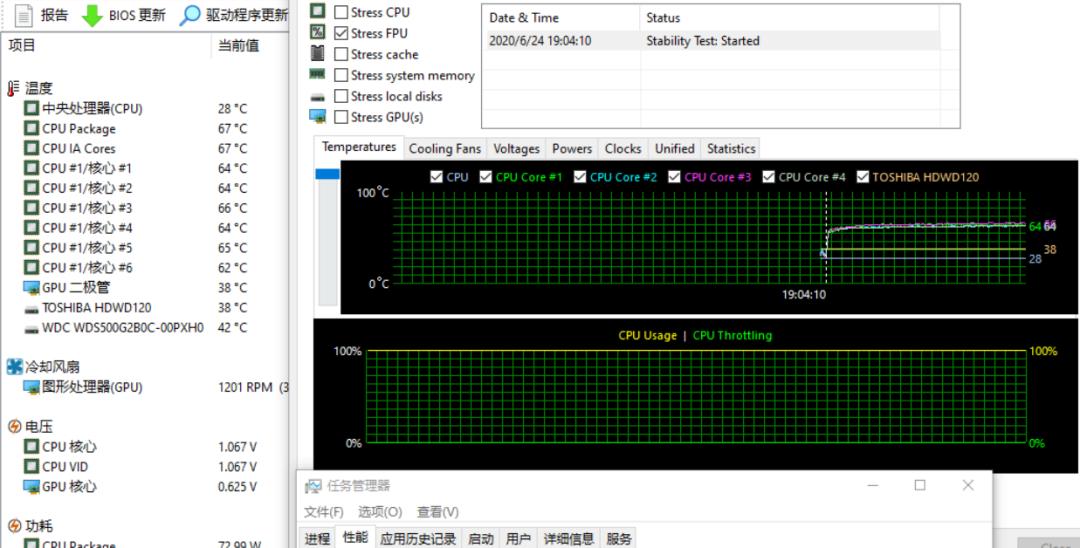Open the Clocks tab
The width and height of the screenshot is (1080, 548).
pos(623,149)
